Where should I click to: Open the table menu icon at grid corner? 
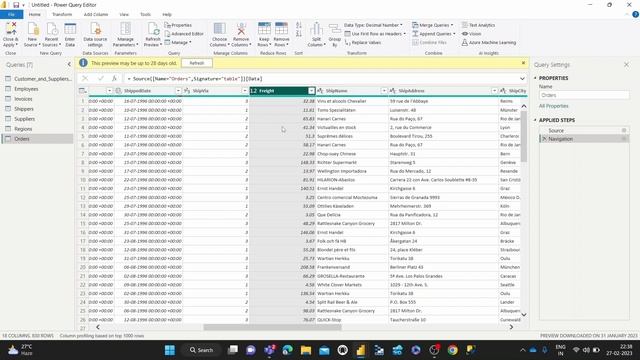click(83, 91)
